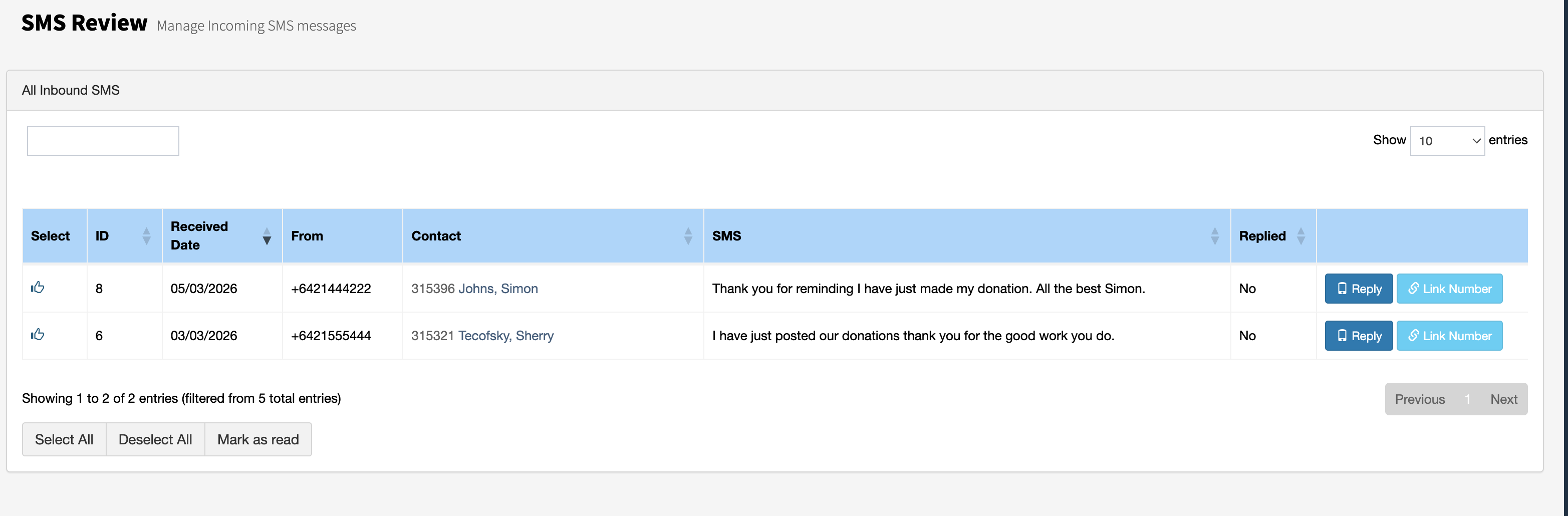Open contact Tecofsky, Sherry link
This screenshot has width=1568, height=516.
click(506, 335)
